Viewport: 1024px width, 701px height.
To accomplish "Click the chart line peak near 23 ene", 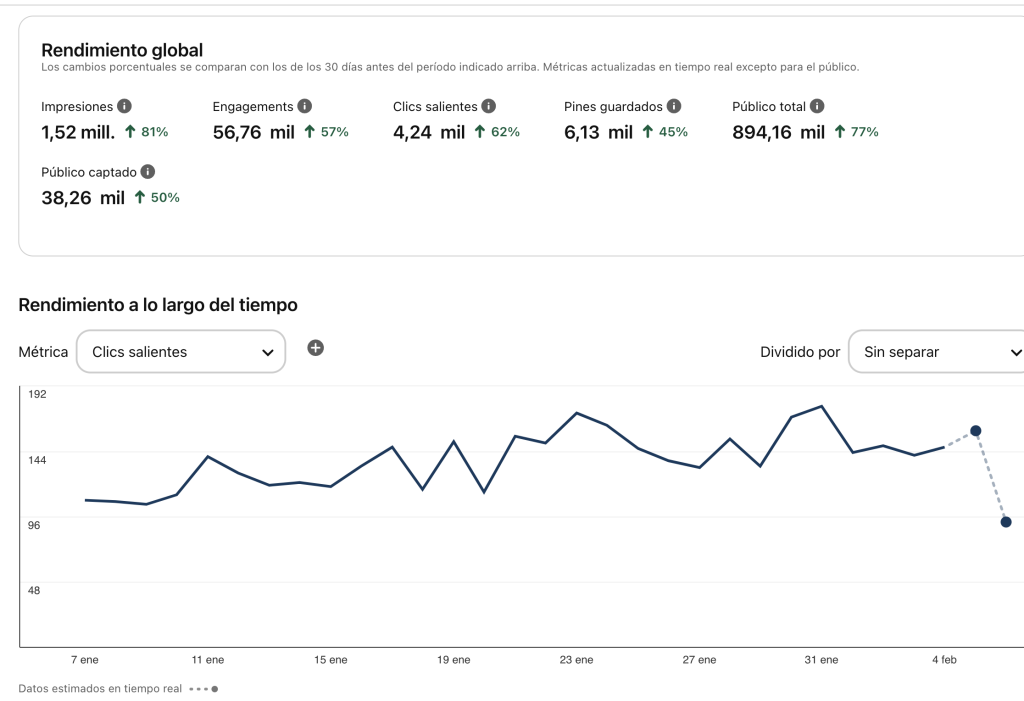I will tap(577, 413).
